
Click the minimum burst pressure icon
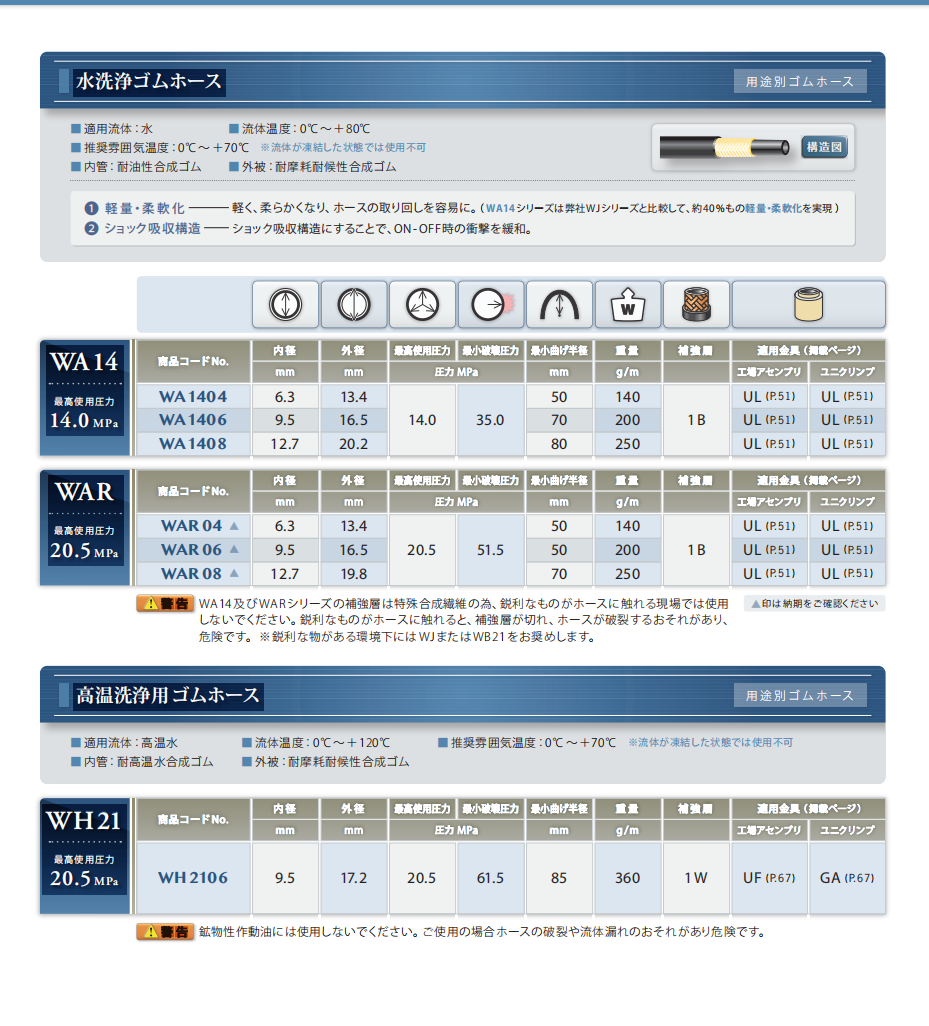point(490,305)
